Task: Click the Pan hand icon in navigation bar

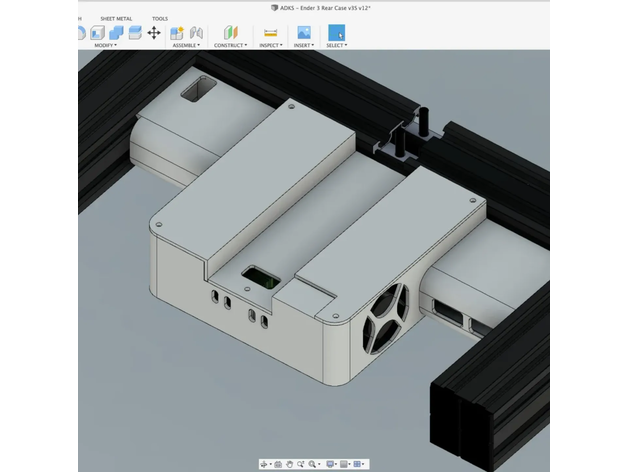Action: [289, 464]
